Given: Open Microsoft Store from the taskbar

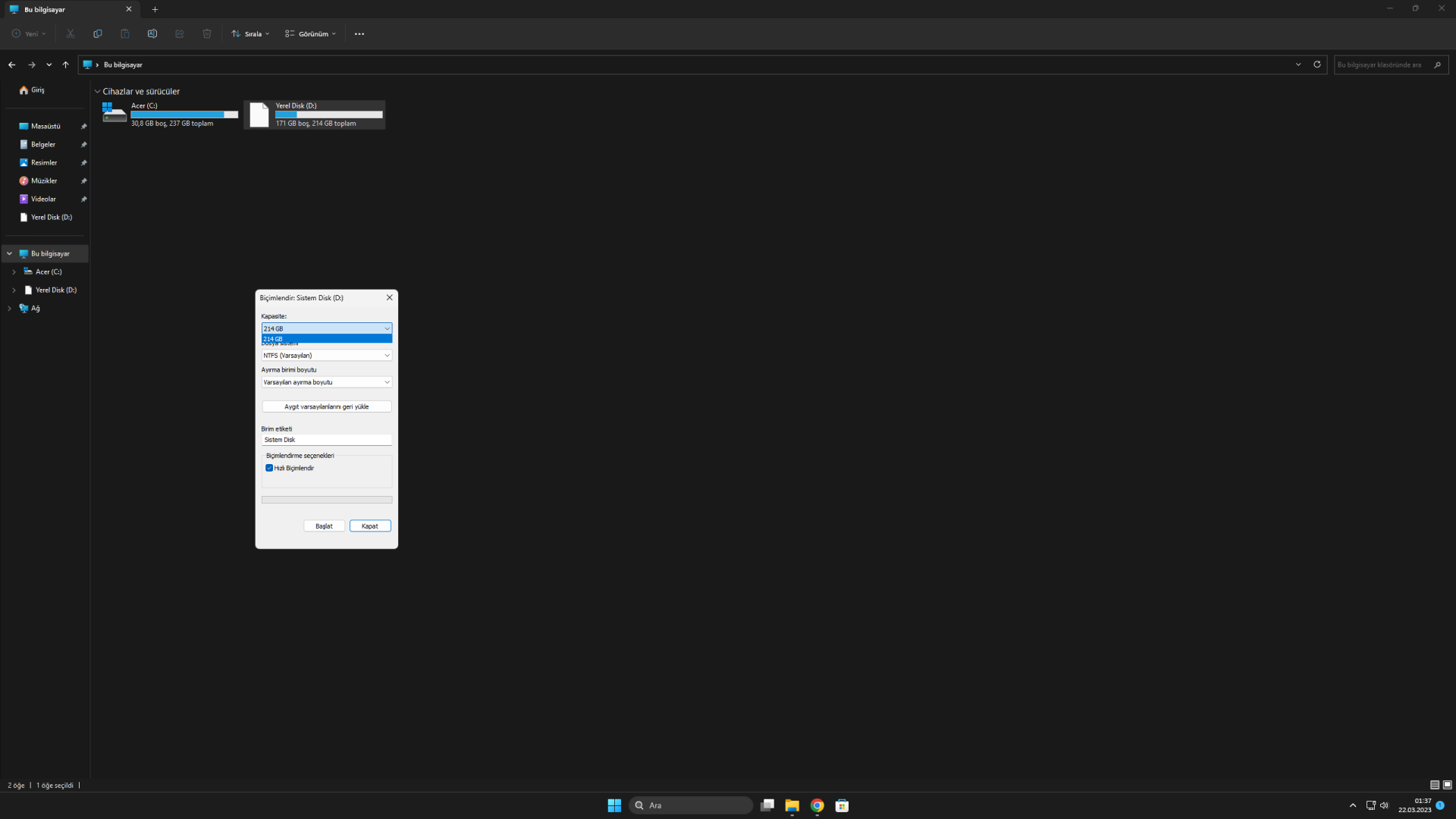Looking at the screenshot, I should [x=842, y=805].
